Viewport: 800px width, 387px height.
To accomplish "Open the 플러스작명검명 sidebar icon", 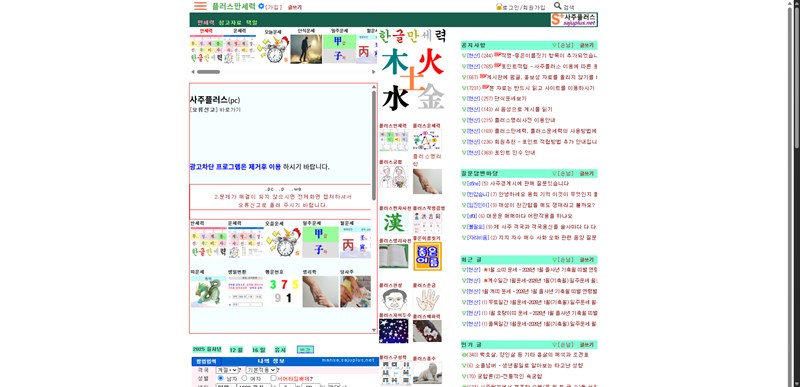I will tap(427, 222).
